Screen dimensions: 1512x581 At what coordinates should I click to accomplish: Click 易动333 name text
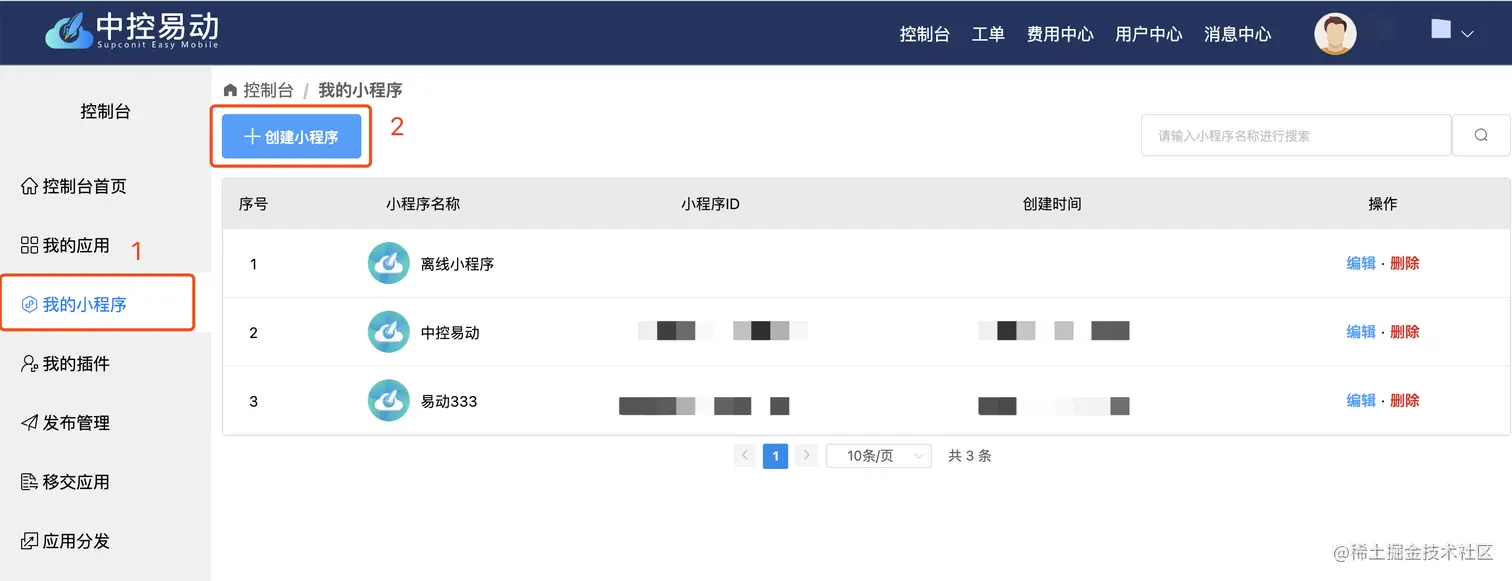449,401
